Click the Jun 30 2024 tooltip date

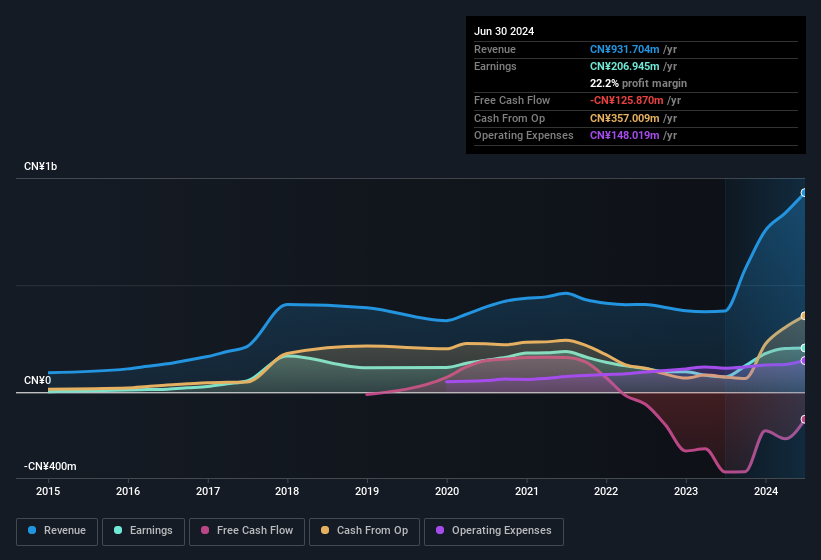[504, 31]
